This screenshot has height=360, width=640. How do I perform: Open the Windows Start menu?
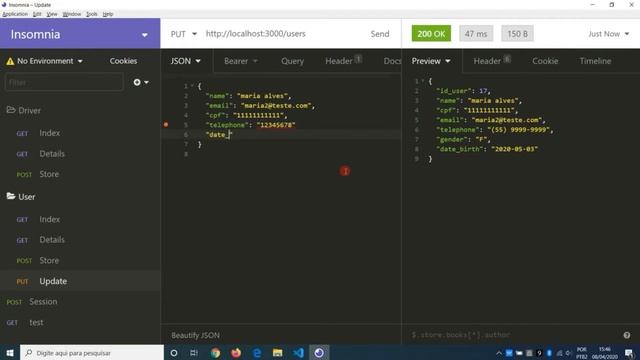(10, 353)
